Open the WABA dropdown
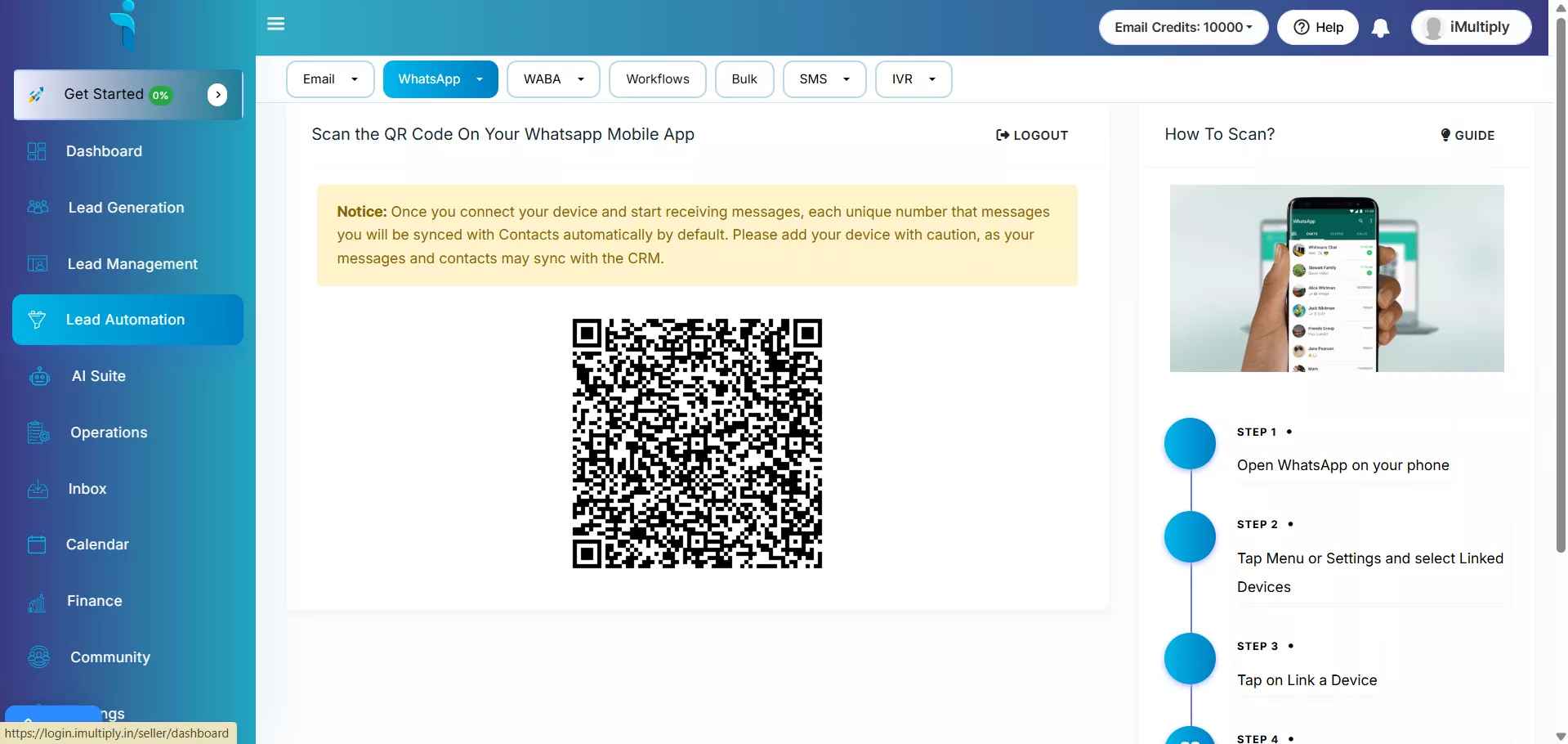Screen dimensions: 1568x744 553,79
